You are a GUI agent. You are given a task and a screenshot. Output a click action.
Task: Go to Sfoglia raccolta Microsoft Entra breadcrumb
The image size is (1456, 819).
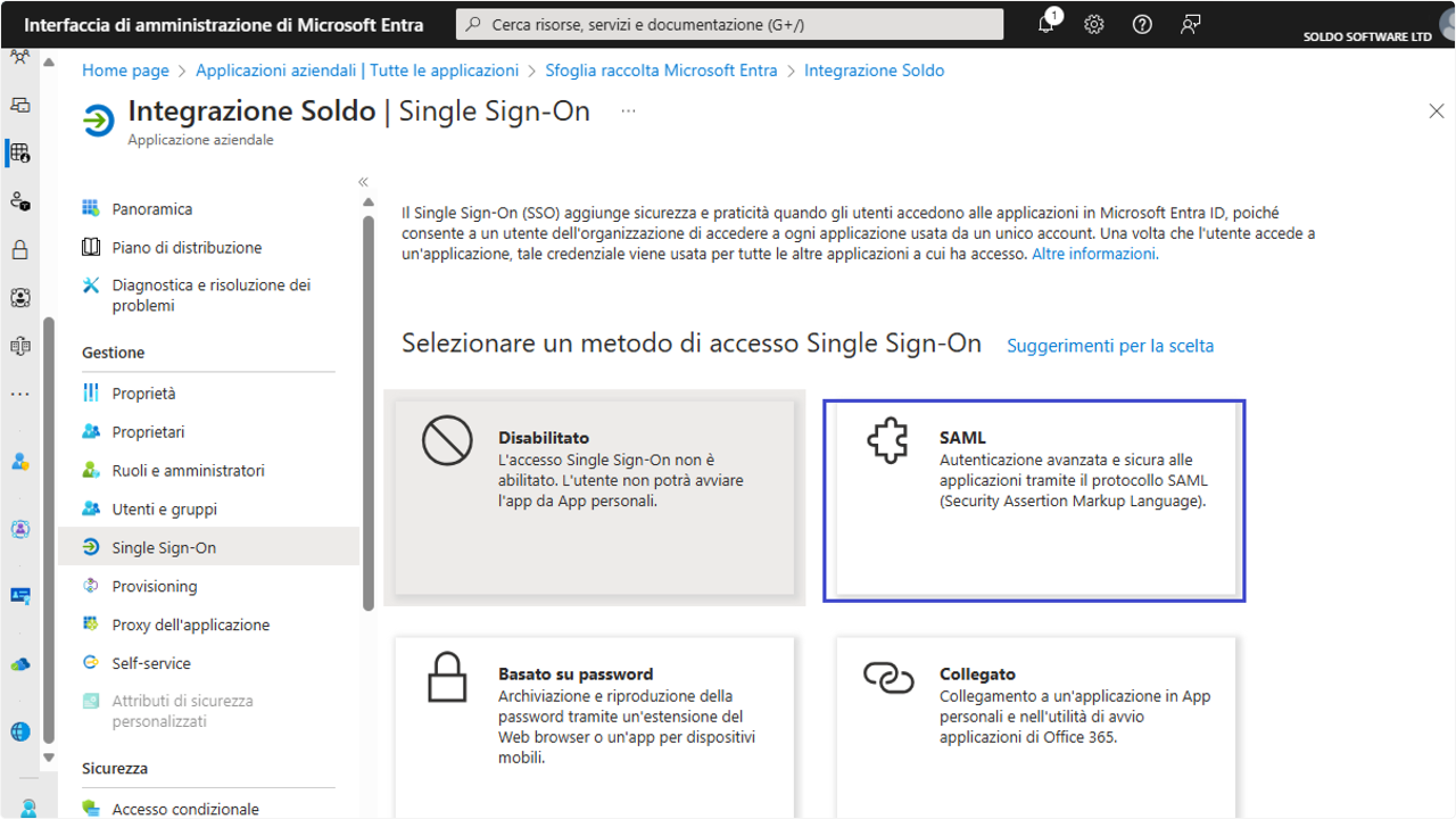click(x=661, y=71)
